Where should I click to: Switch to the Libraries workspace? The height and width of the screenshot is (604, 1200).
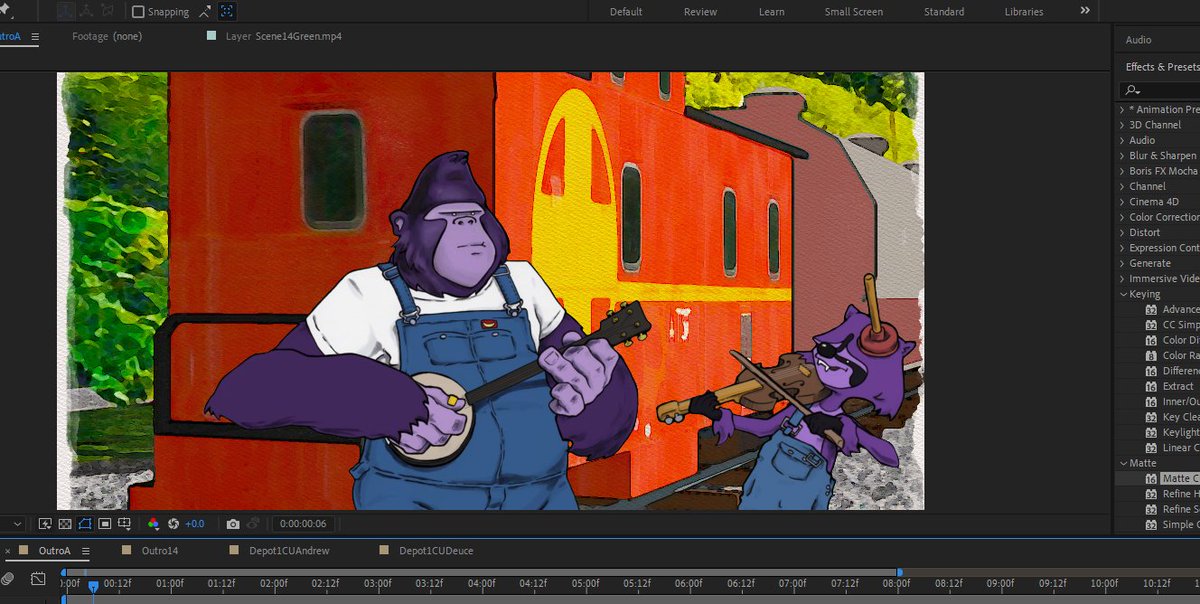tap(1023, 12)
